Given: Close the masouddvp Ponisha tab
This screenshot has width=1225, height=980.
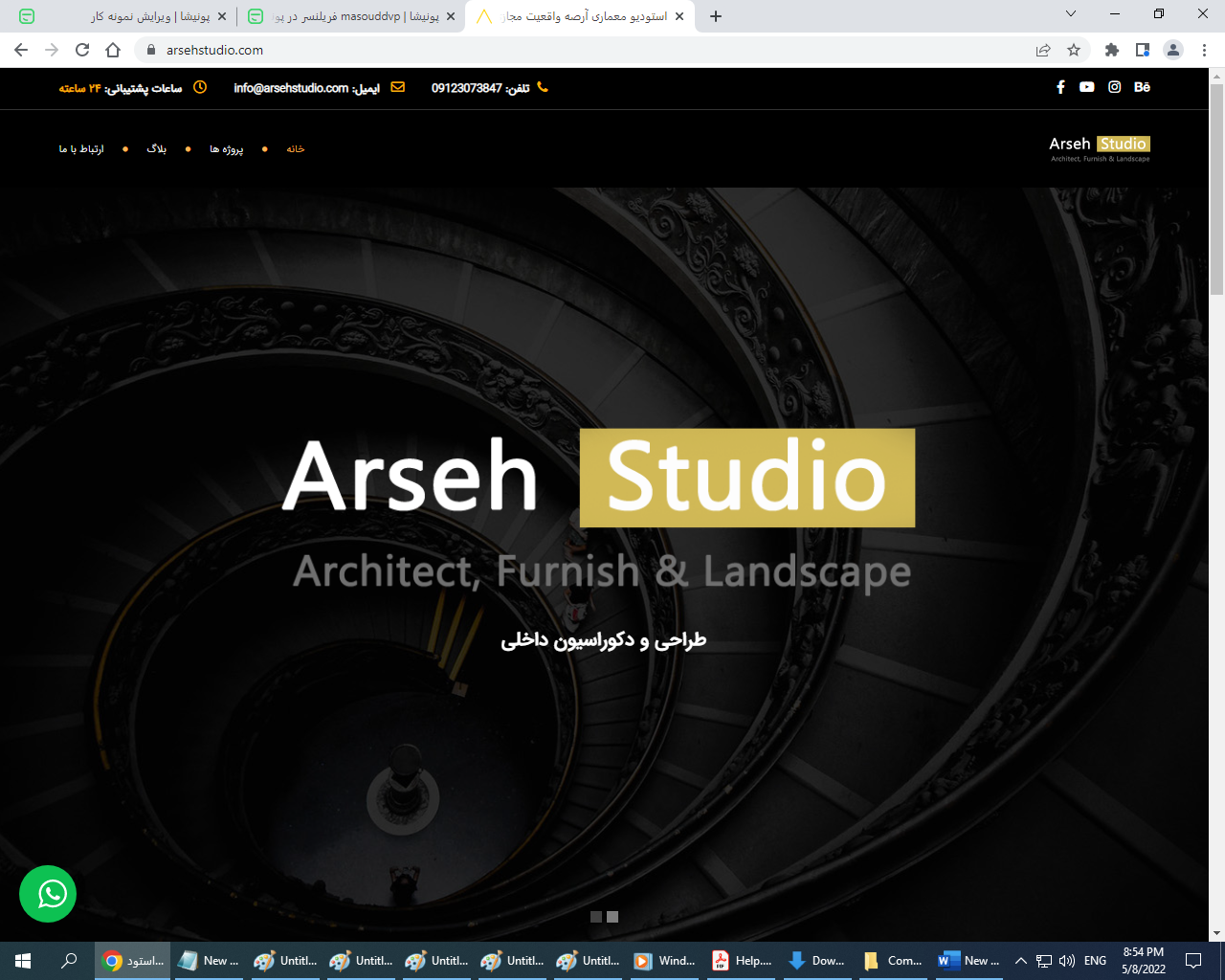Looking at the screenshot, I should coord(451,16).
